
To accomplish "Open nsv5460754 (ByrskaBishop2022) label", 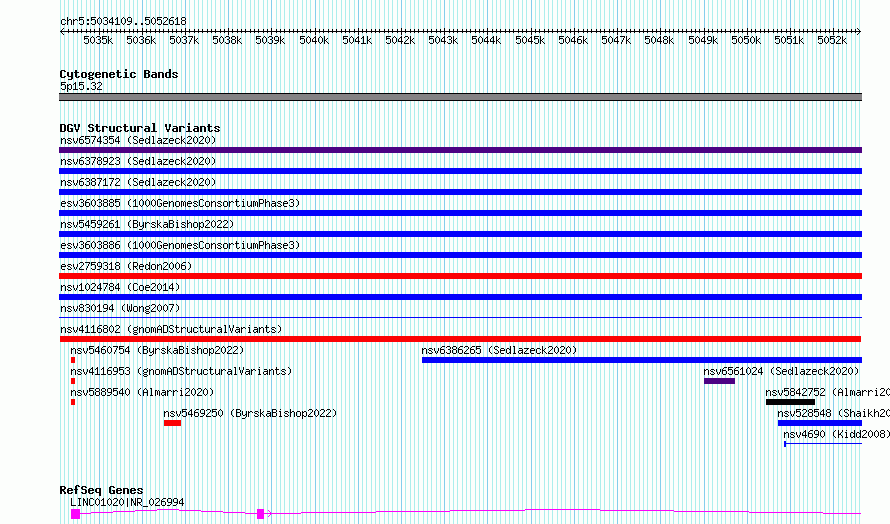I will 157,350.
